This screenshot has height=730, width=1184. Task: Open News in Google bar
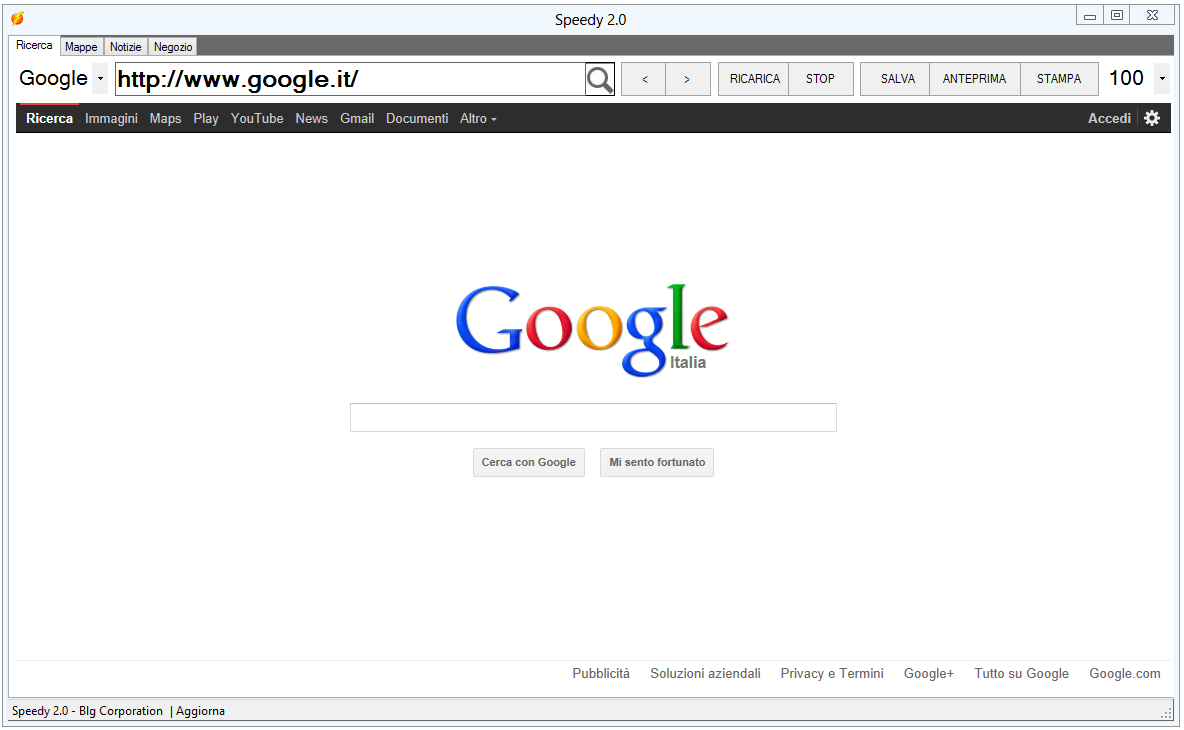click(311, 119)
